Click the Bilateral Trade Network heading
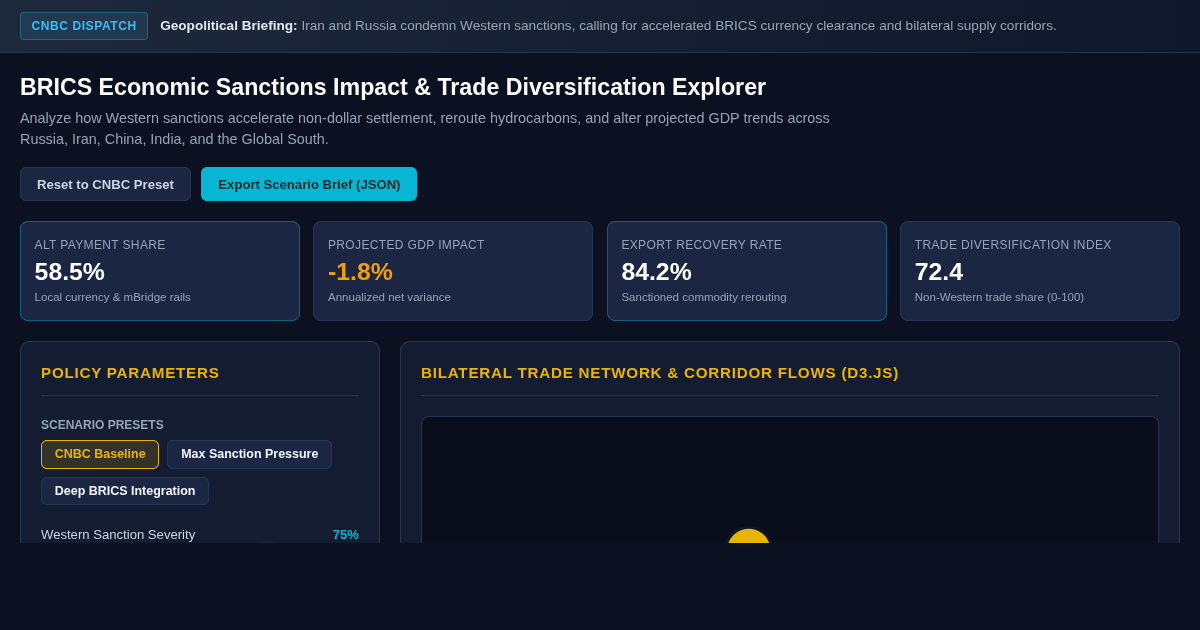Screen dimensions: 1200x630 point(660,373)
